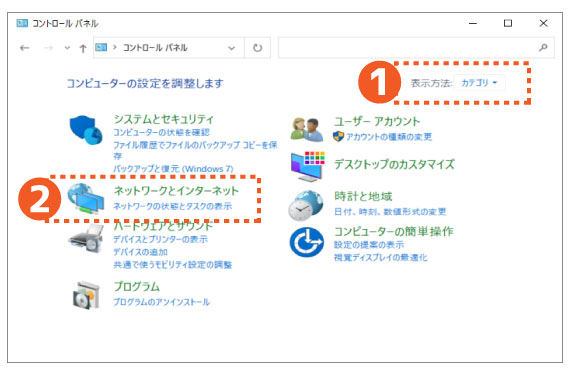570x375 pixels.
Task: Open the Clock and Region icon
Action: (306, 205)
